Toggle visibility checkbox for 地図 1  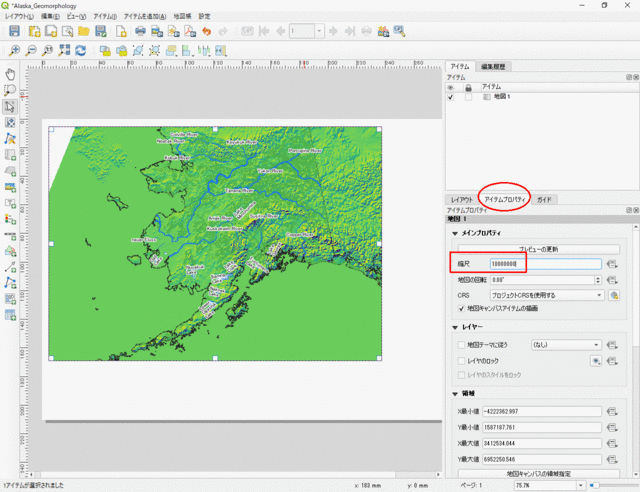(x=451, y=97)
